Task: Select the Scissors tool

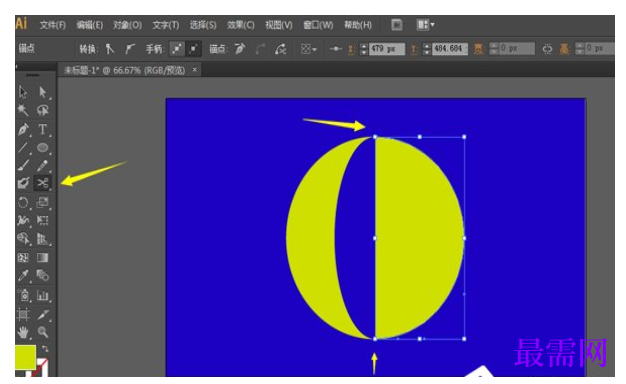Action: (42, 183)
